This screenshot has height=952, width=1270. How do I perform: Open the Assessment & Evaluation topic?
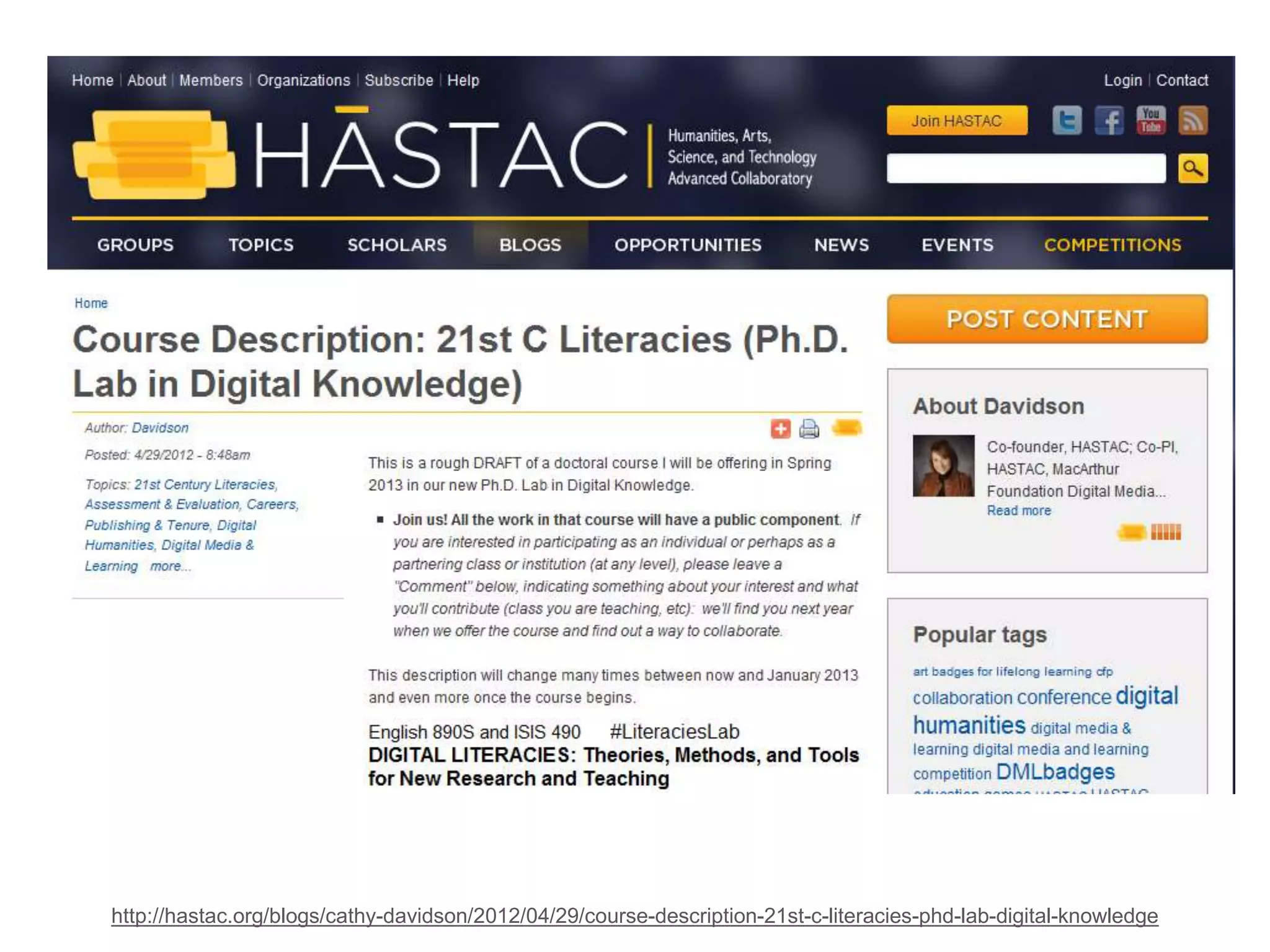(162, 505)
